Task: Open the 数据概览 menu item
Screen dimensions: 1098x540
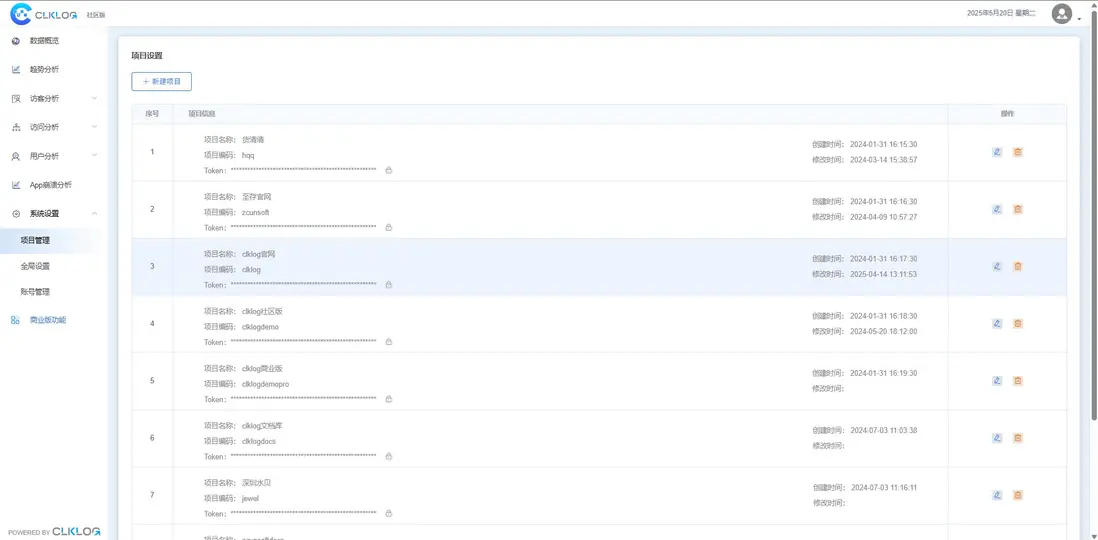Action: pyautogui.click(x=44, y=41)
